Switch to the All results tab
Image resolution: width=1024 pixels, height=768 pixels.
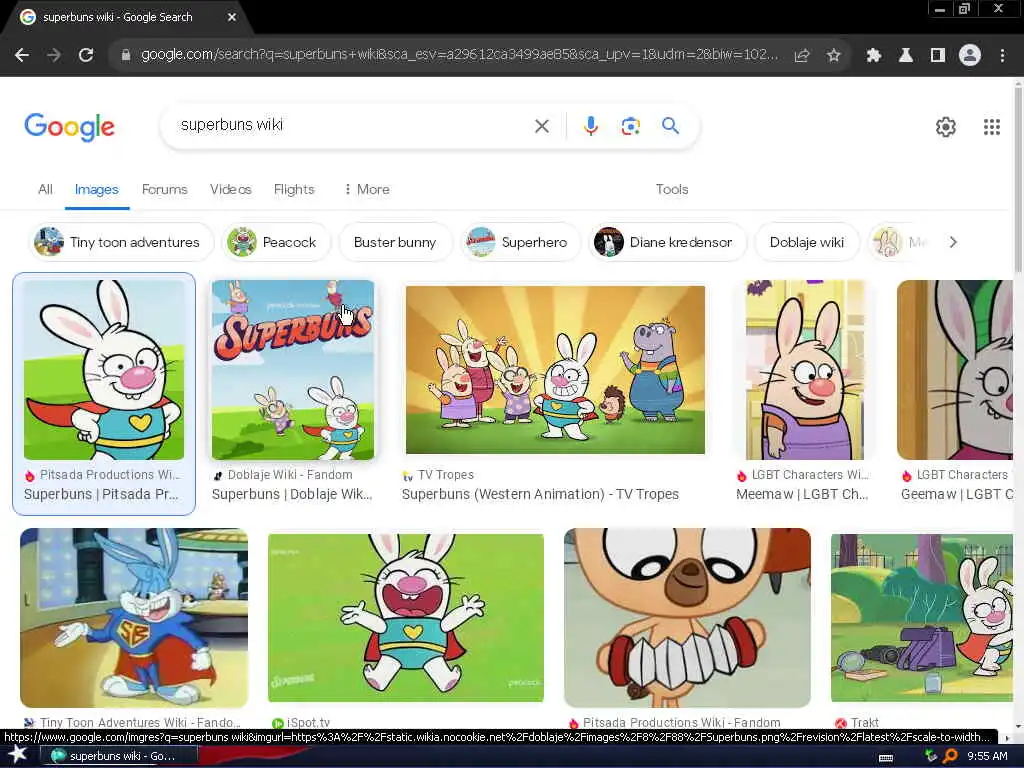point(45,189)
